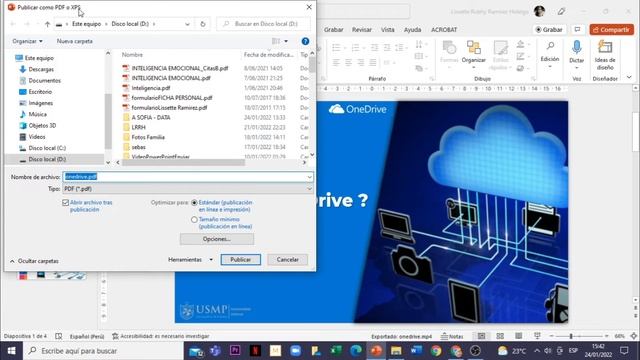Open Google Chrome from taskbar
The image size is (640, 360).
[436, 351]
